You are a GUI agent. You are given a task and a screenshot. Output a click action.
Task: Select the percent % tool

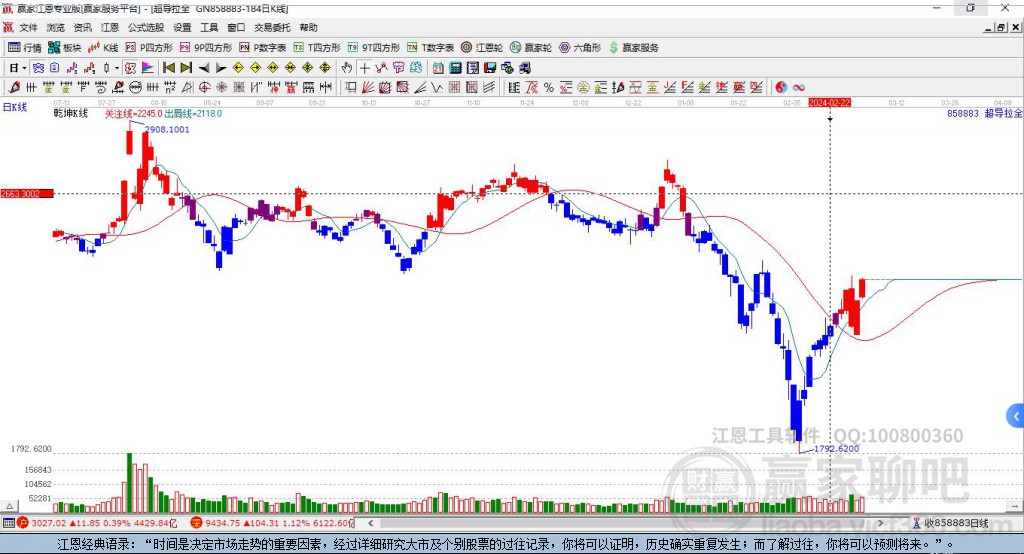pyautogui.click(x=549, y=88)
